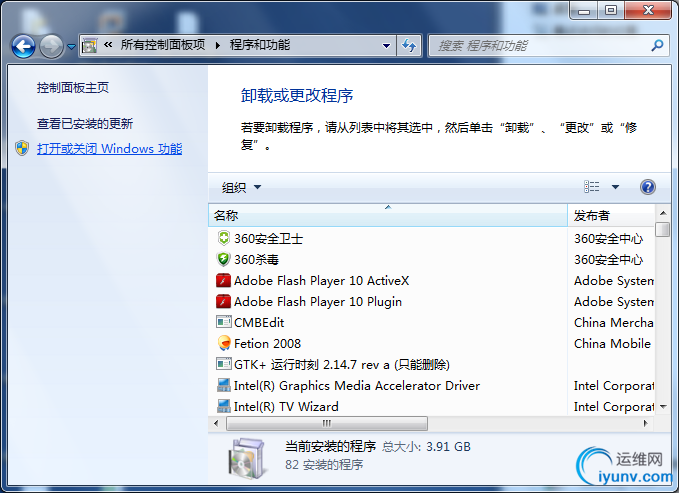Open 打开或关闭 Windows 功能 link

point(110,149)
